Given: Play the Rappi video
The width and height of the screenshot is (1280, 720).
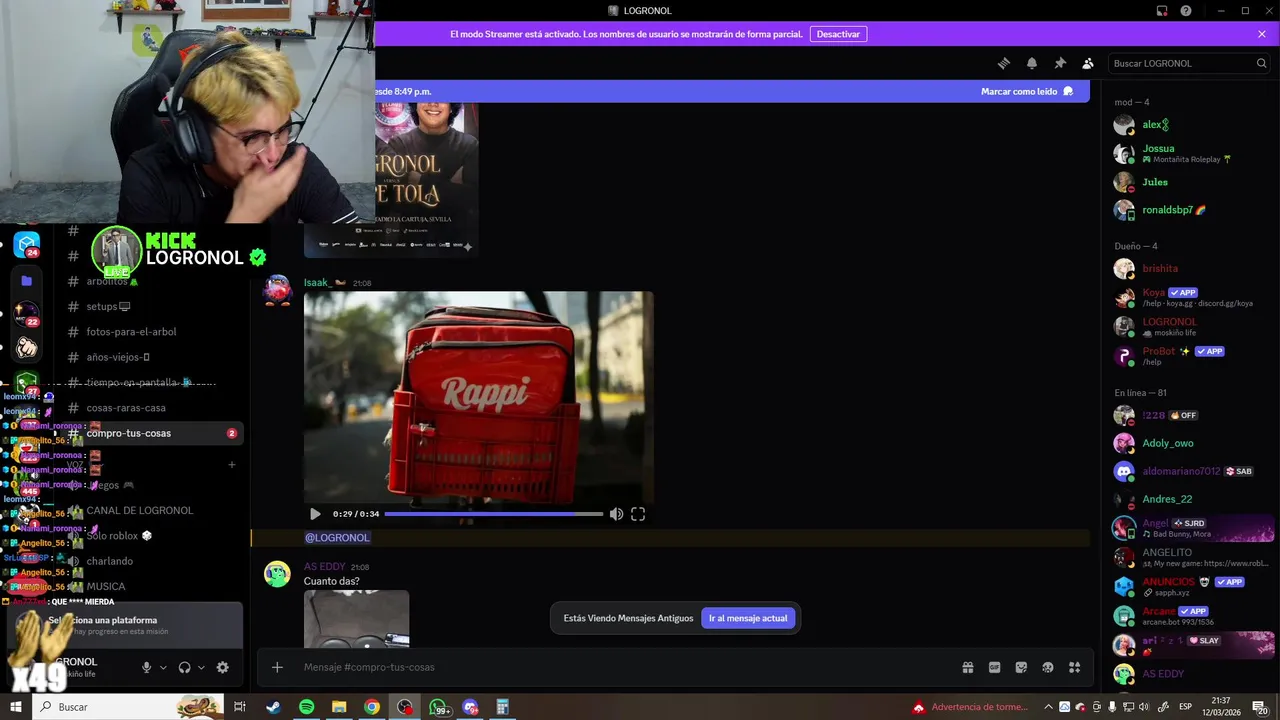Looking at the screenshot, I should click(315, 514).
